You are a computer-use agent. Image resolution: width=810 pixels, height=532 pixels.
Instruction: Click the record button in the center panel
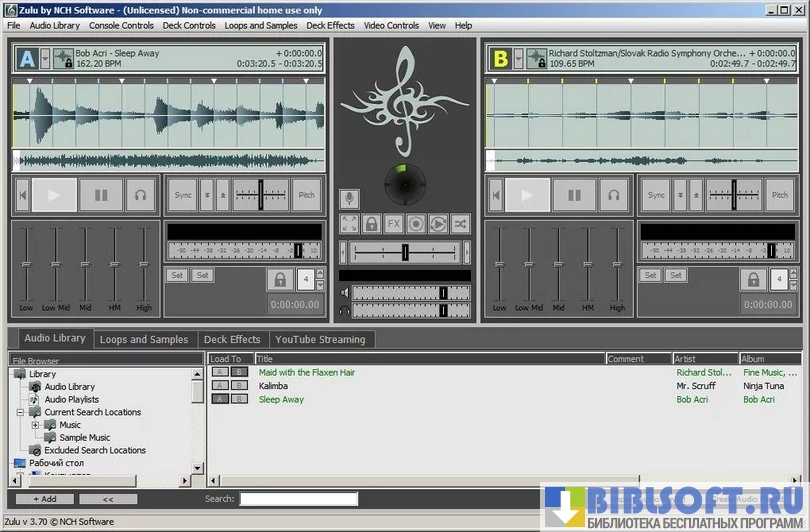click(x=416, y=224)
